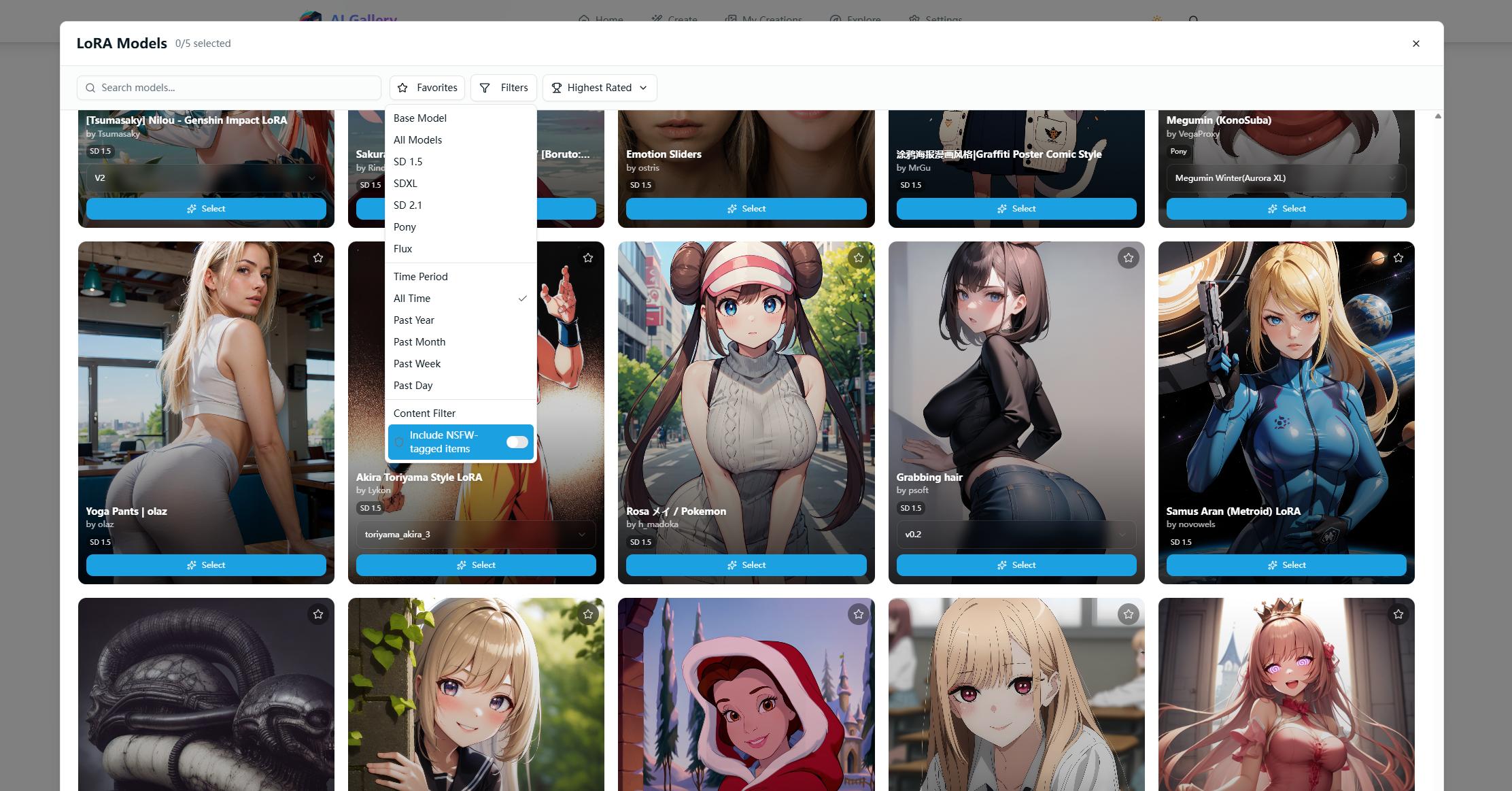Viewport: 1512px width, 791px height.
Task: Click the trophy icon of Highest Rated
Action: pyautogui.click(x=556, y=88)
